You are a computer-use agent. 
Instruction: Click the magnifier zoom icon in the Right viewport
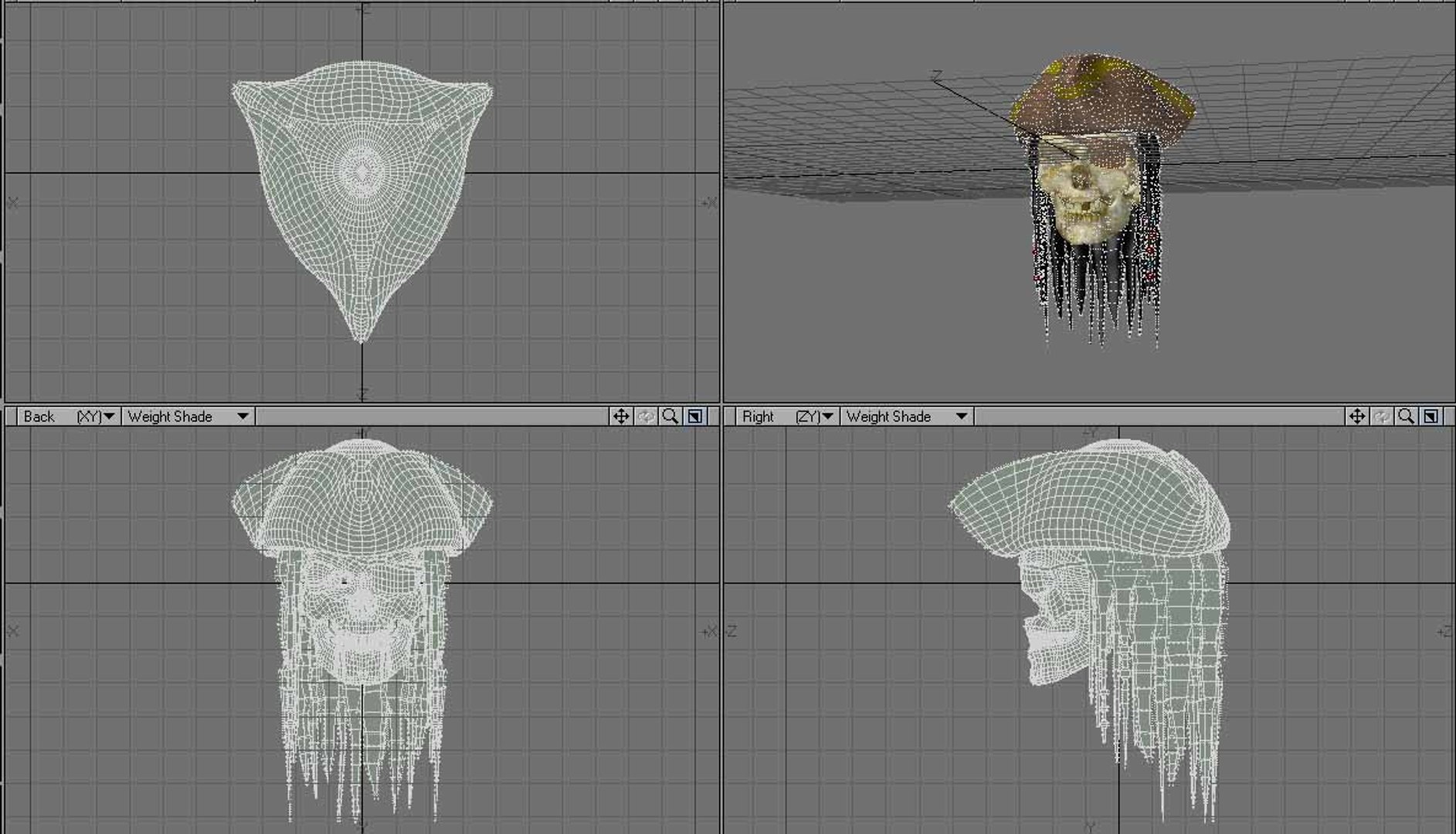(1407, 416)
